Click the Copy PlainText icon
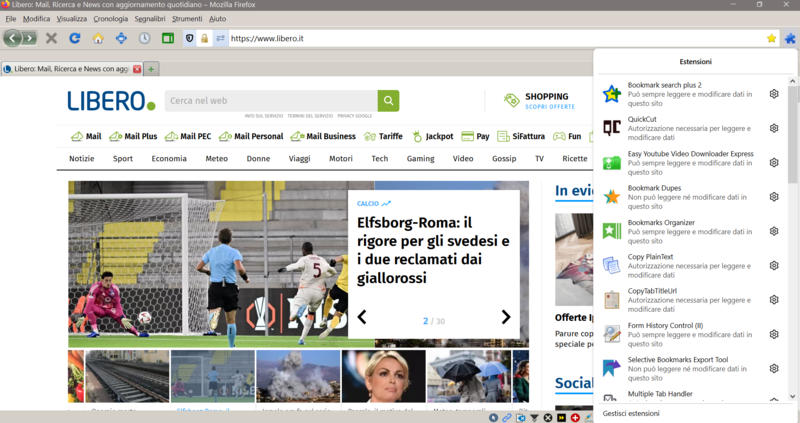Screen dimensions: 800x423 point(612,265)
